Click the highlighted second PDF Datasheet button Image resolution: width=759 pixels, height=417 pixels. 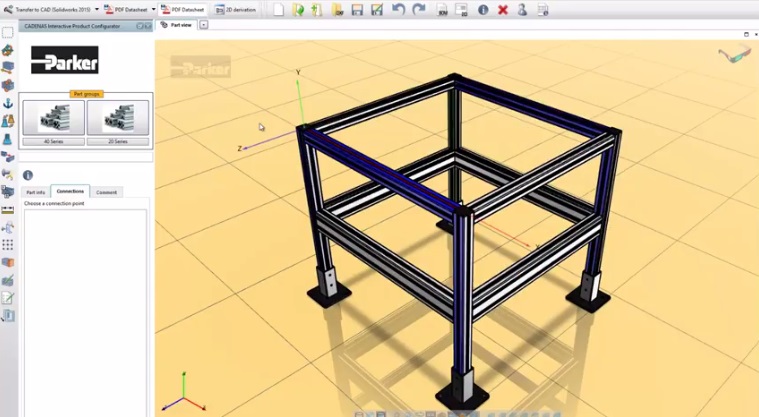182,9
